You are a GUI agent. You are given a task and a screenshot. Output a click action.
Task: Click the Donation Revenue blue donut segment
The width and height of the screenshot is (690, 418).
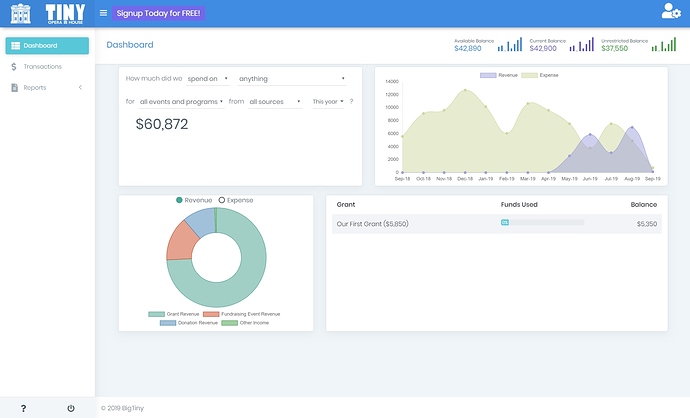tap(202, 221)
